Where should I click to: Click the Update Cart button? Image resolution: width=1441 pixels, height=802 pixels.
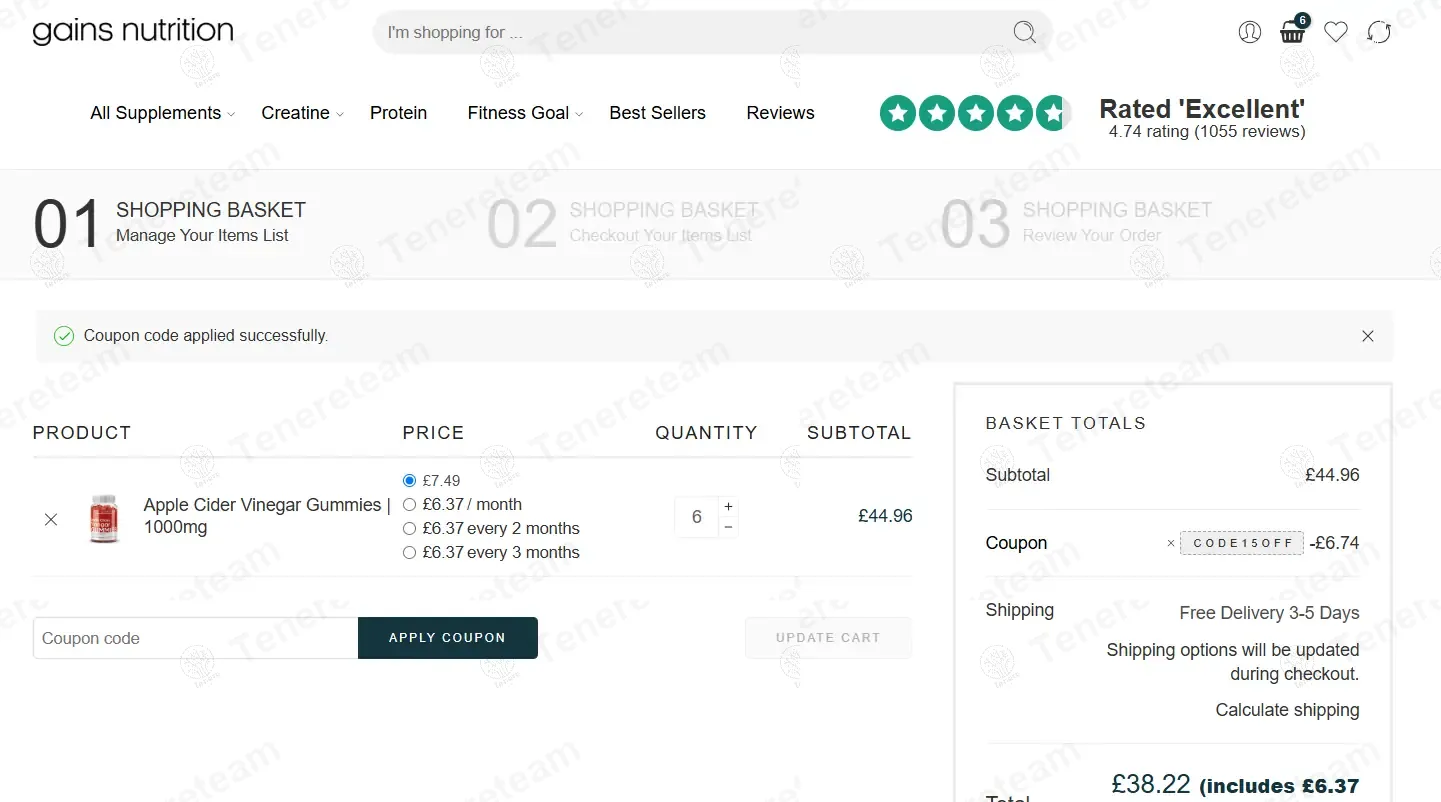point(828,638)
